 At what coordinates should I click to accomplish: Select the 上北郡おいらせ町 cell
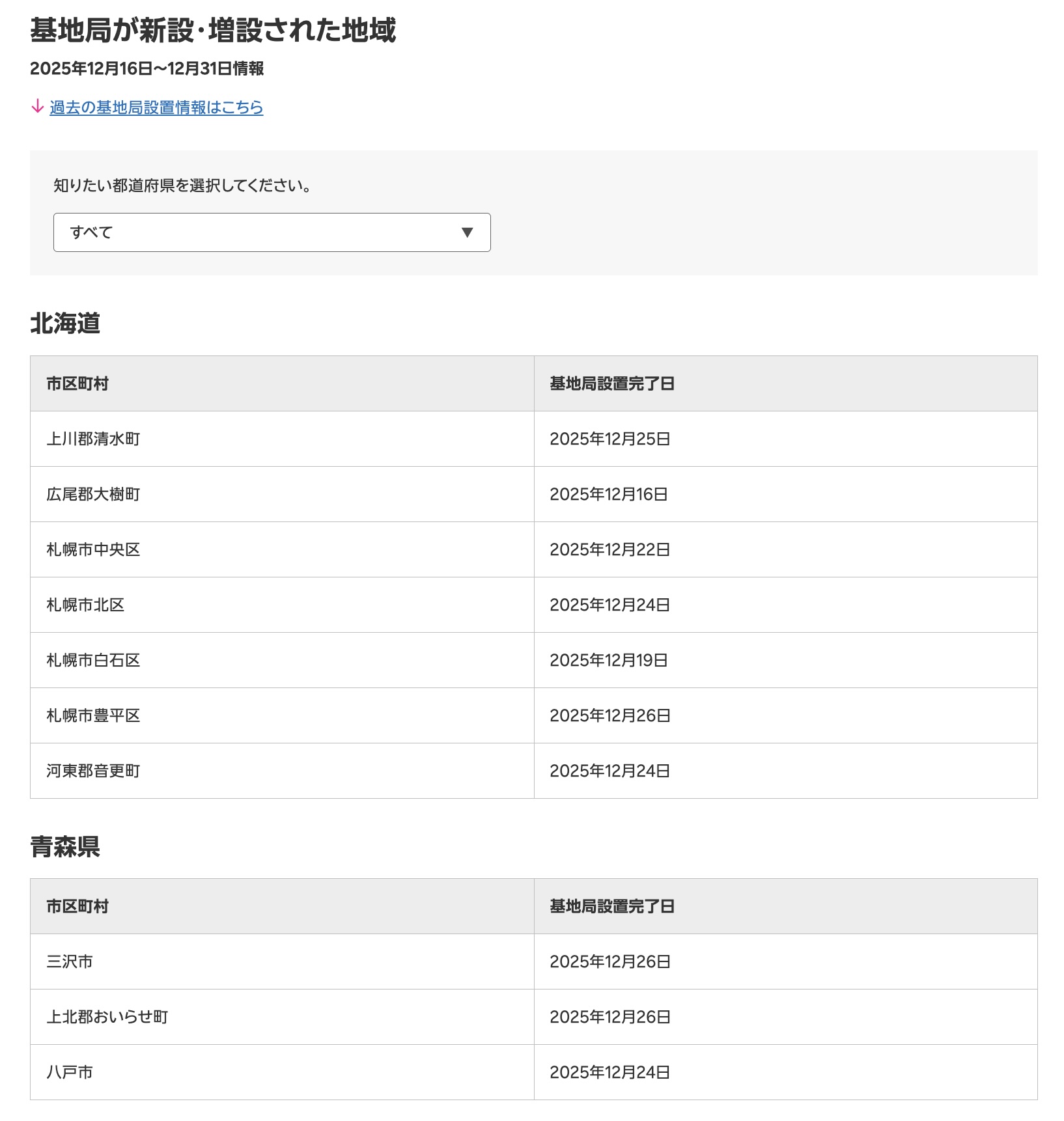[282, 1017]
